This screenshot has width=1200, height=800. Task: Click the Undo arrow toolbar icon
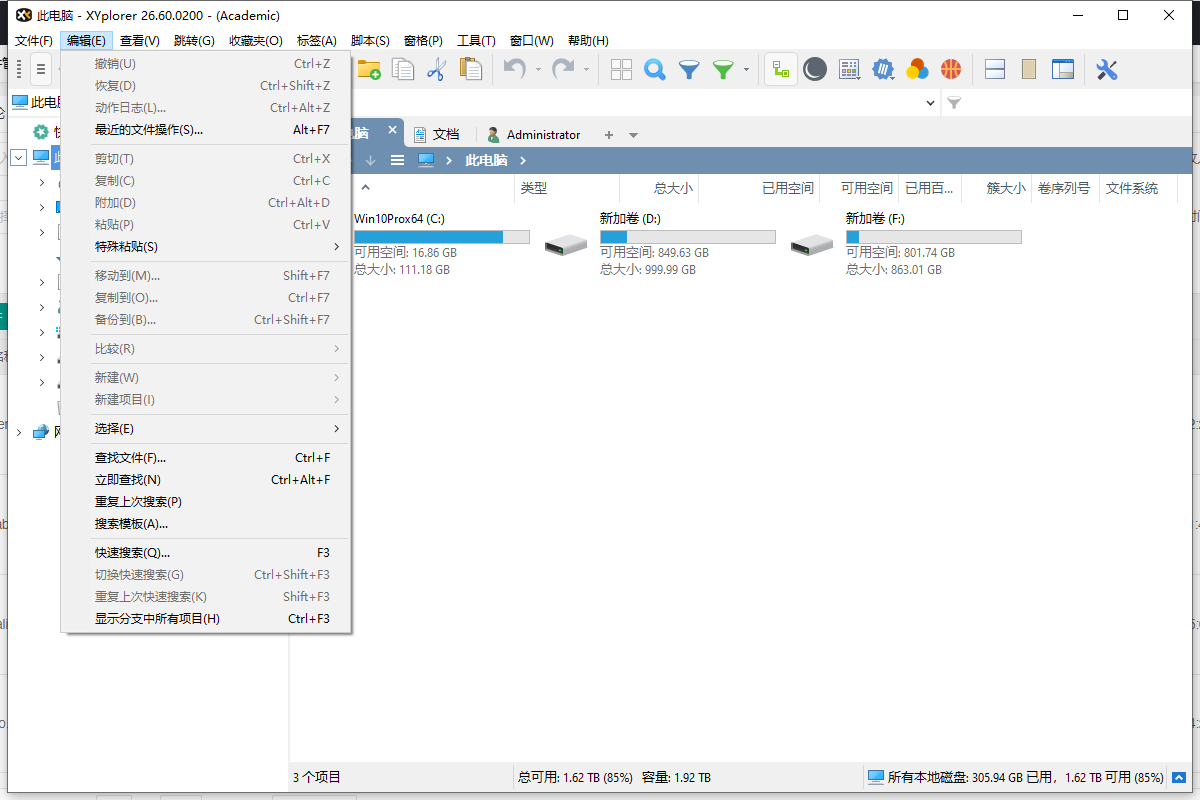(x=514, y=69)
